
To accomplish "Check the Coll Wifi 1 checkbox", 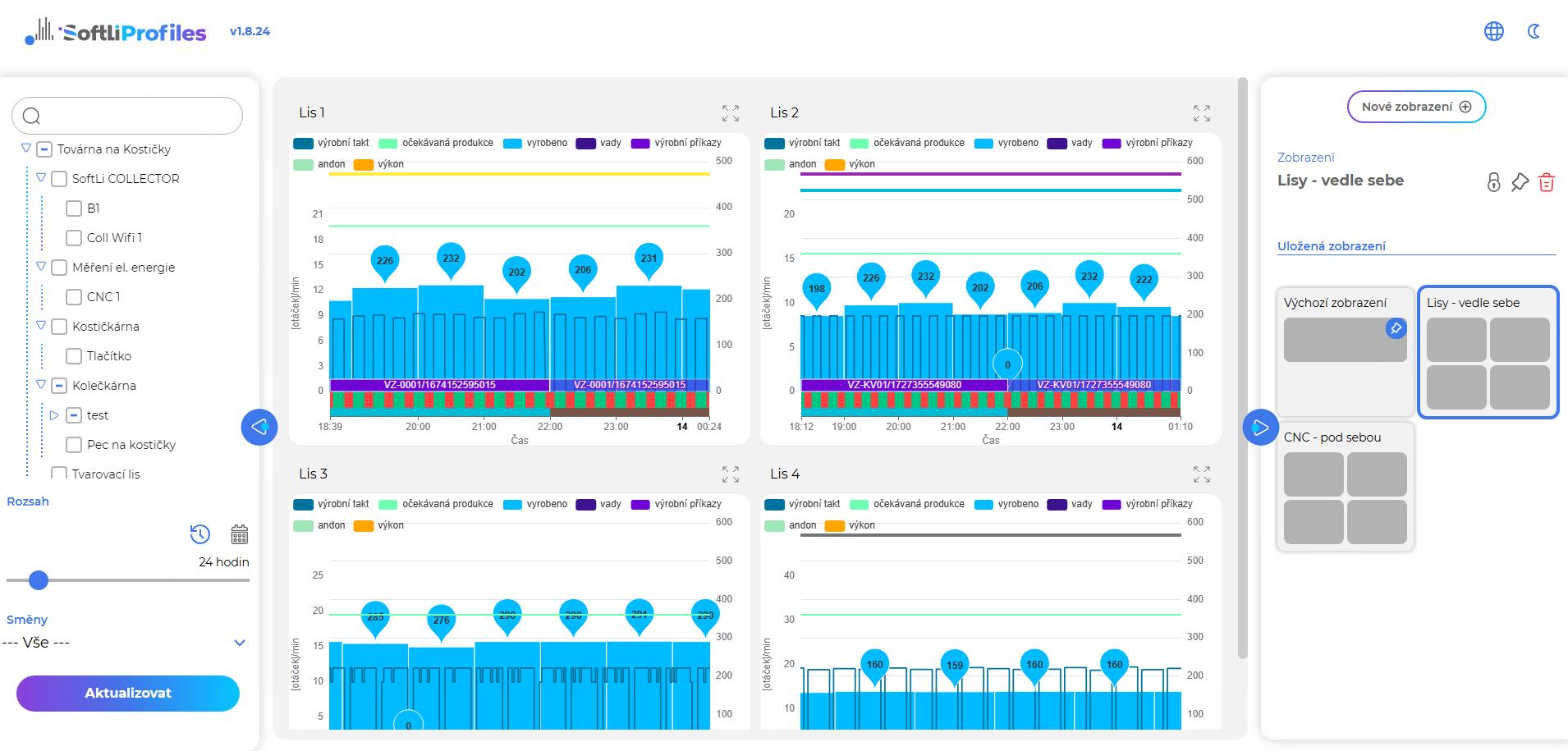I will point(74,238).
